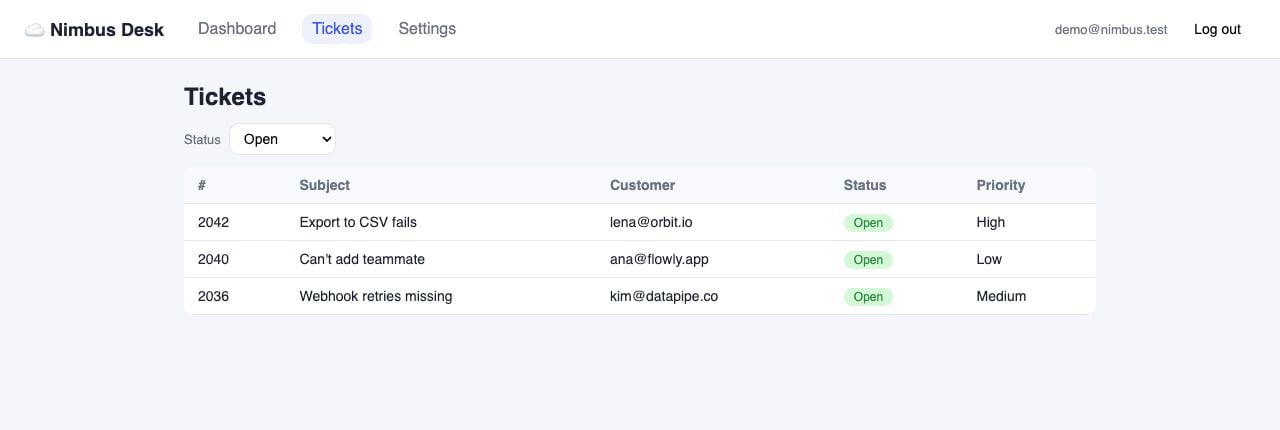Click the Subject column header
The image size is (1280, 430).
pyautogui.click(x=325, y=185)
